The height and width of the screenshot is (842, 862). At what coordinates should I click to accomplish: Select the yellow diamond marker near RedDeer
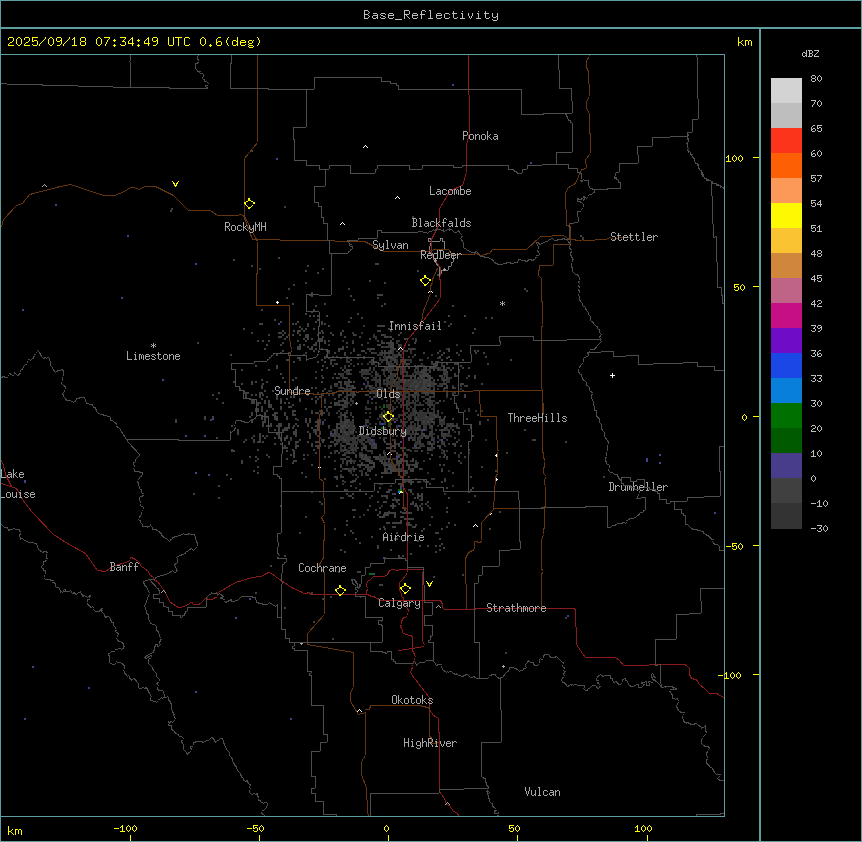(425, 280)
